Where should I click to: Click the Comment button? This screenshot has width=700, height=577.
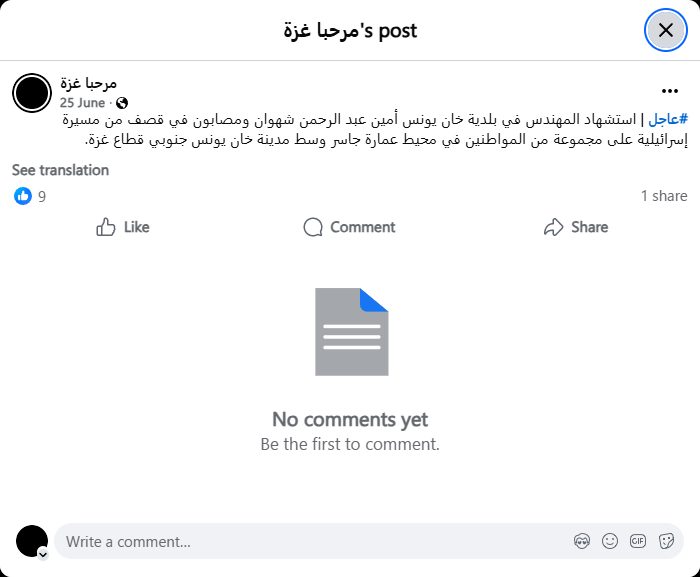(349, 227)
